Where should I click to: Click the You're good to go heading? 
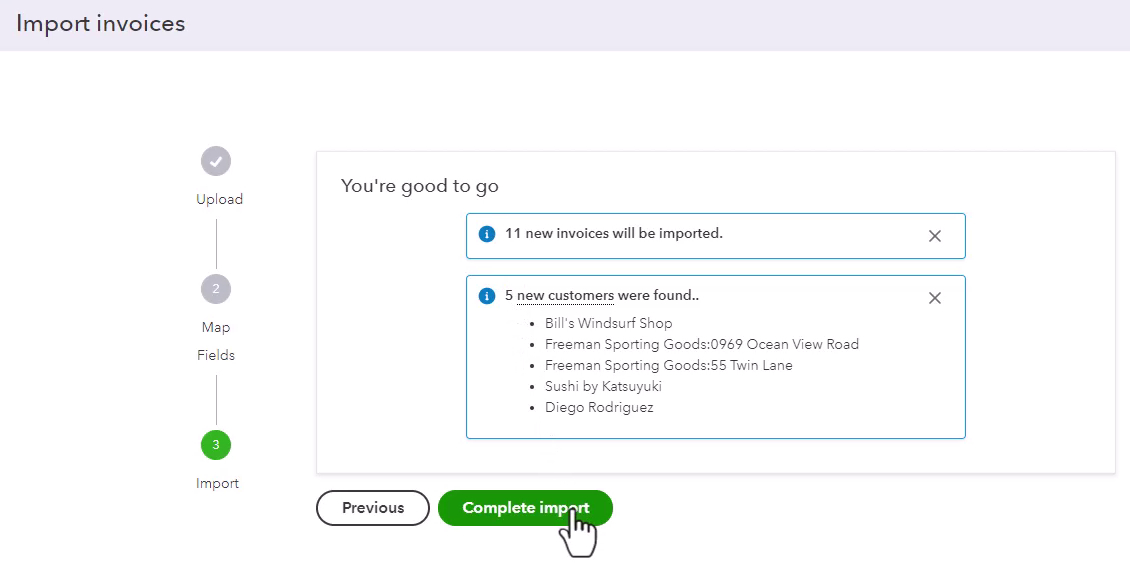pyautogui.click(x=419, y=186)
